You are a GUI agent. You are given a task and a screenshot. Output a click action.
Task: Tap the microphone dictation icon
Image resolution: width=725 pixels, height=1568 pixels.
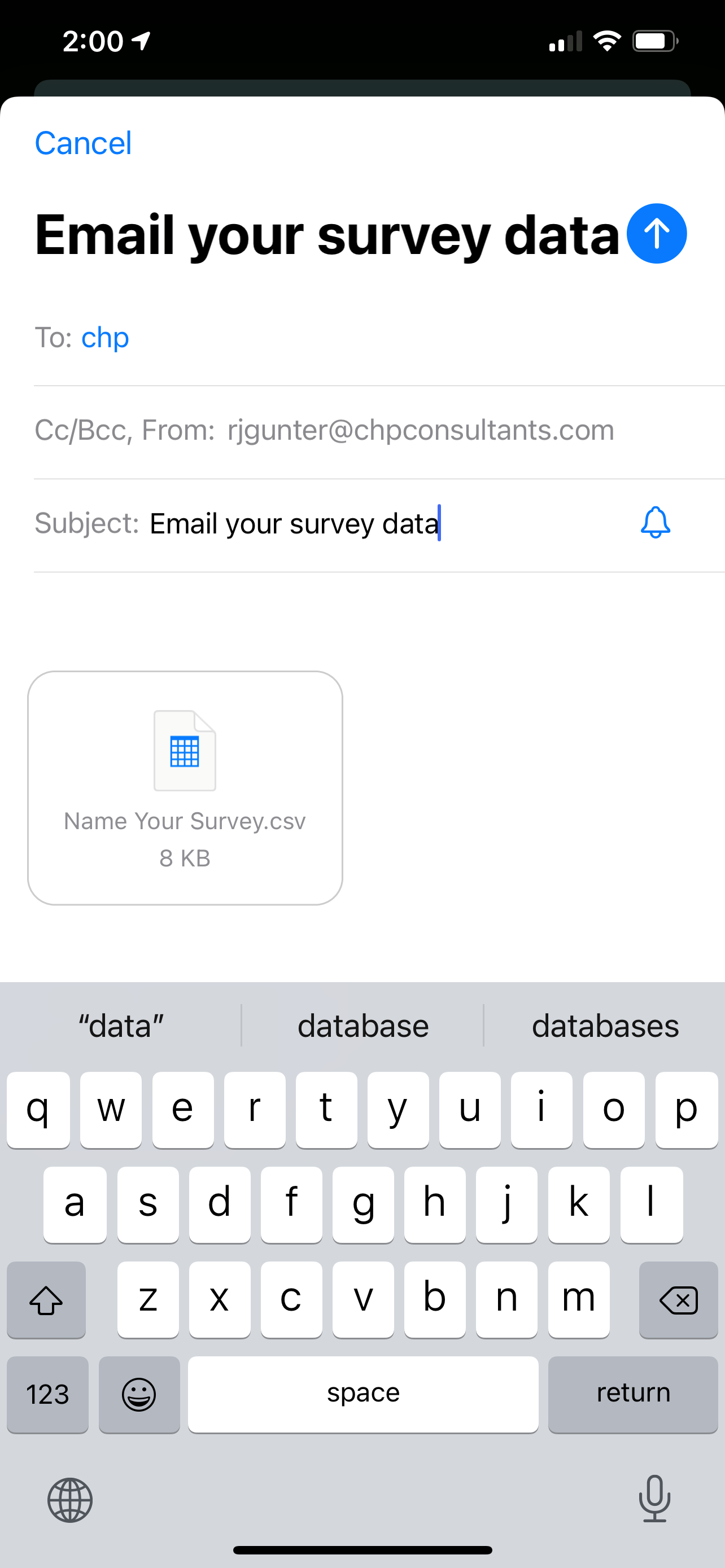click(x=654, y=1498)
